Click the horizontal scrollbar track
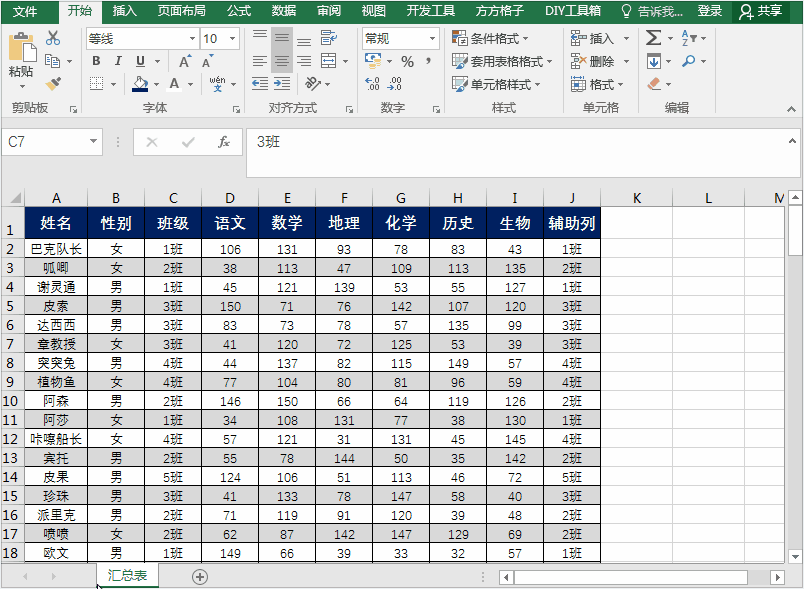804x589 pixels. click(x=631, y=578)
